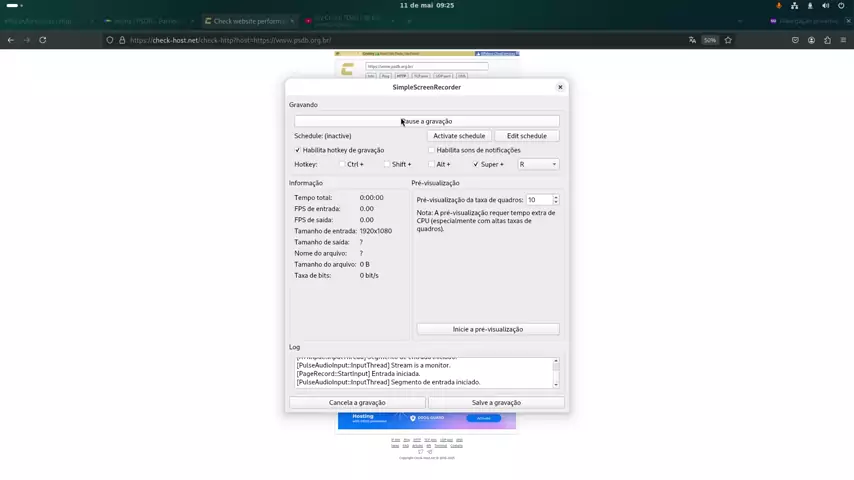Image resolution: width=854 pixels, height=480 pixels.
Task: Open a new browser tab with plus
Action: [x=410, y=21]
